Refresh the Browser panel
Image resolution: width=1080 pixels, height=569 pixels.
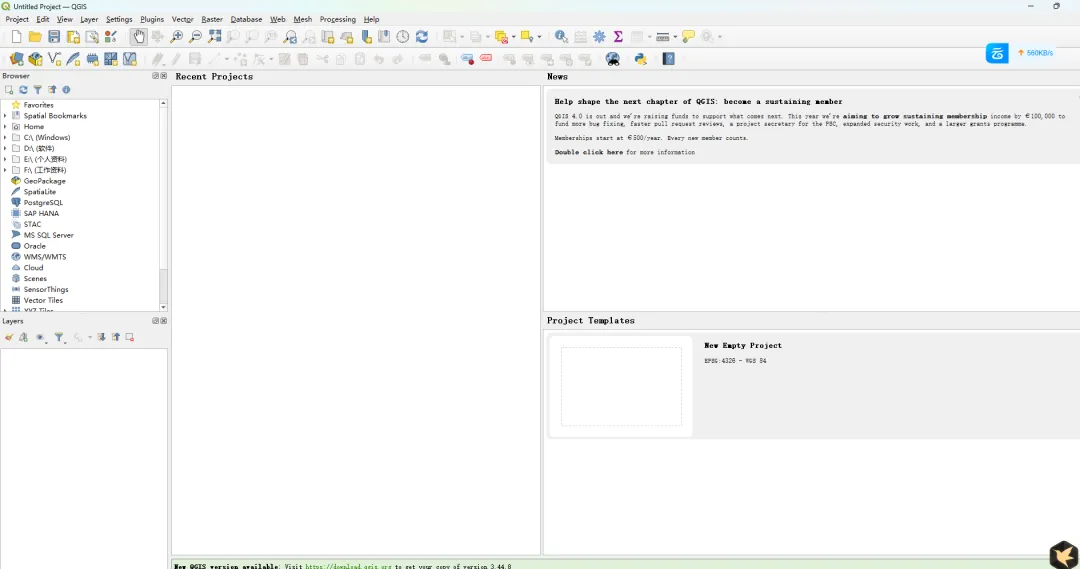click(23, 90)
